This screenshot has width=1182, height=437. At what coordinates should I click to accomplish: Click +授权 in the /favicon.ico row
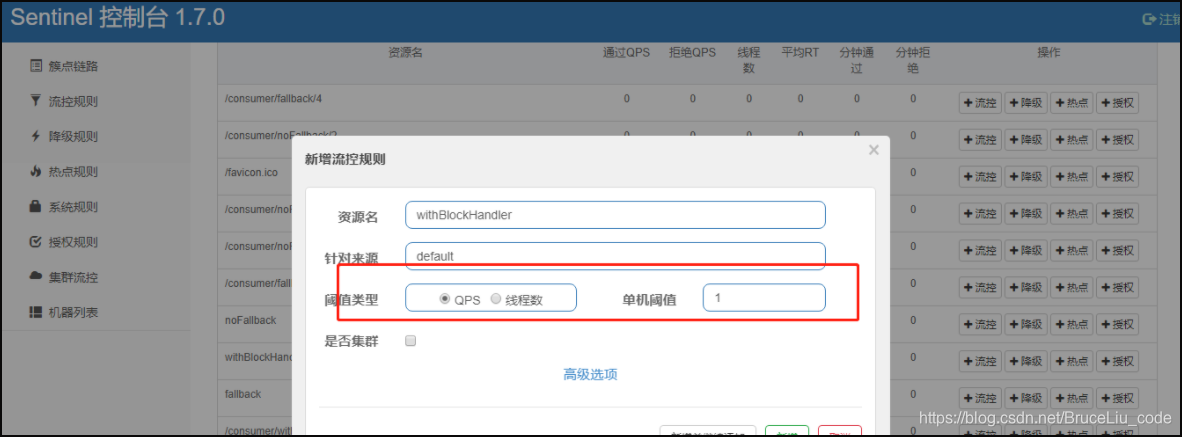click(1117, 177)
